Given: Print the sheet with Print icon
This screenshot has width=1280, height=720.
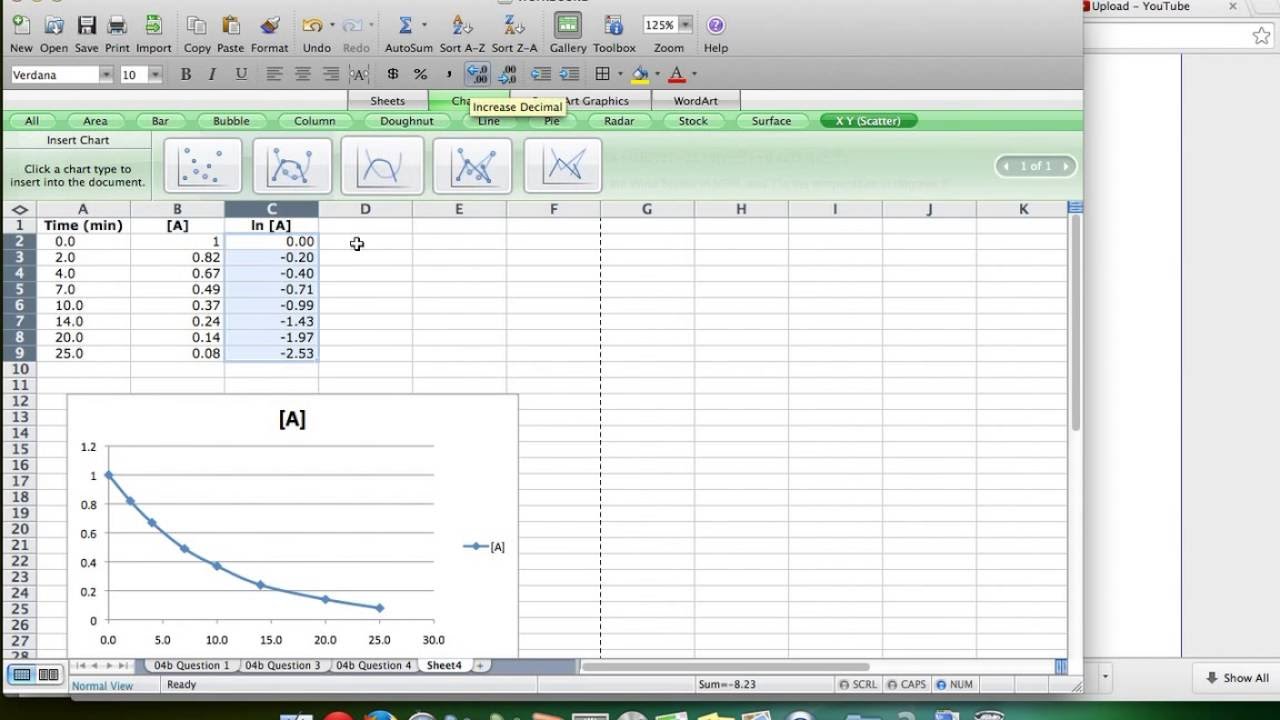Looking at the screenshot, I should (117, 26).
